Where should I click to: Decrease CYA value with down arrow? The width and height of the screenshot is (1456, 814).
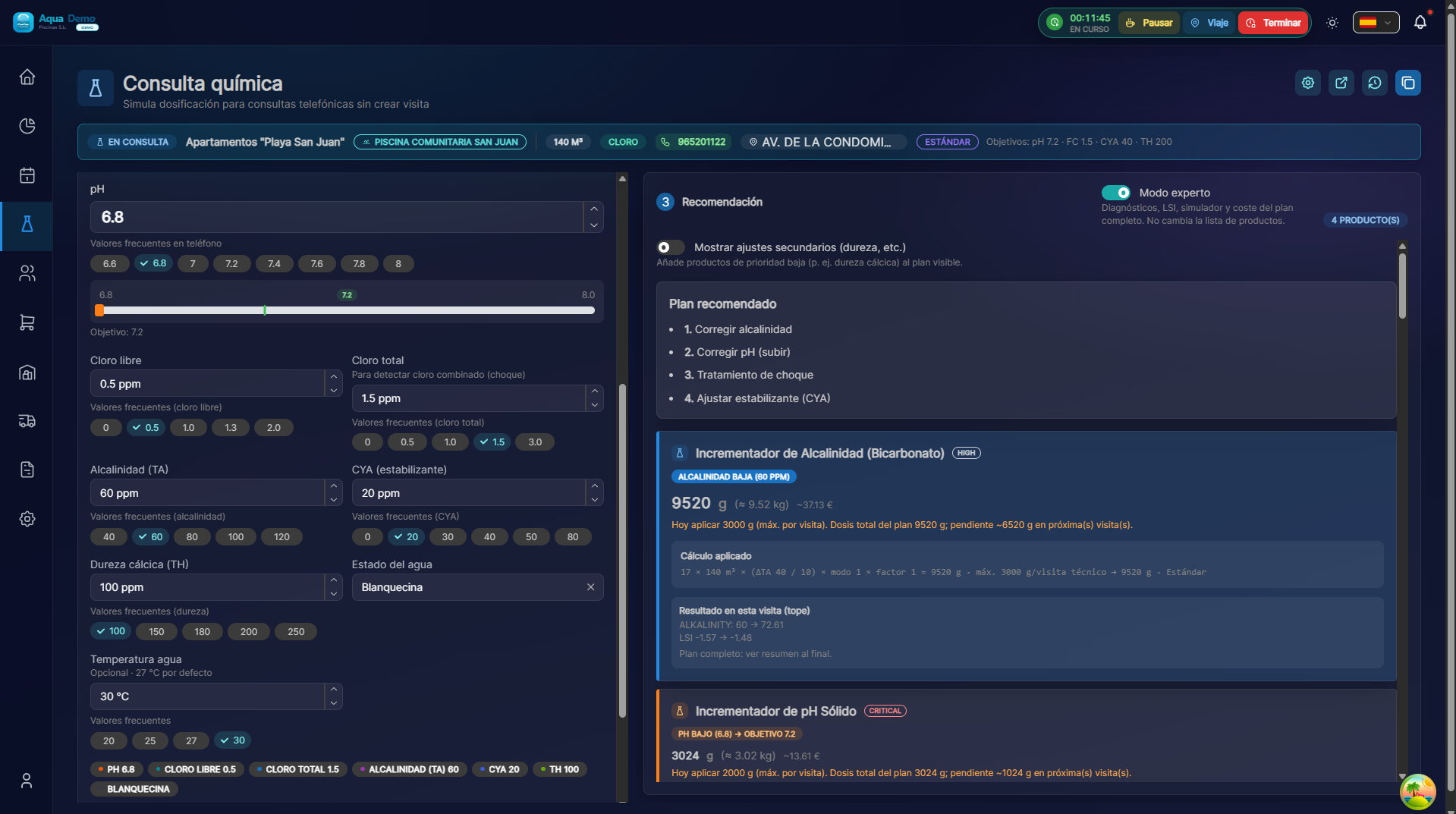click(x=595, y=500)
